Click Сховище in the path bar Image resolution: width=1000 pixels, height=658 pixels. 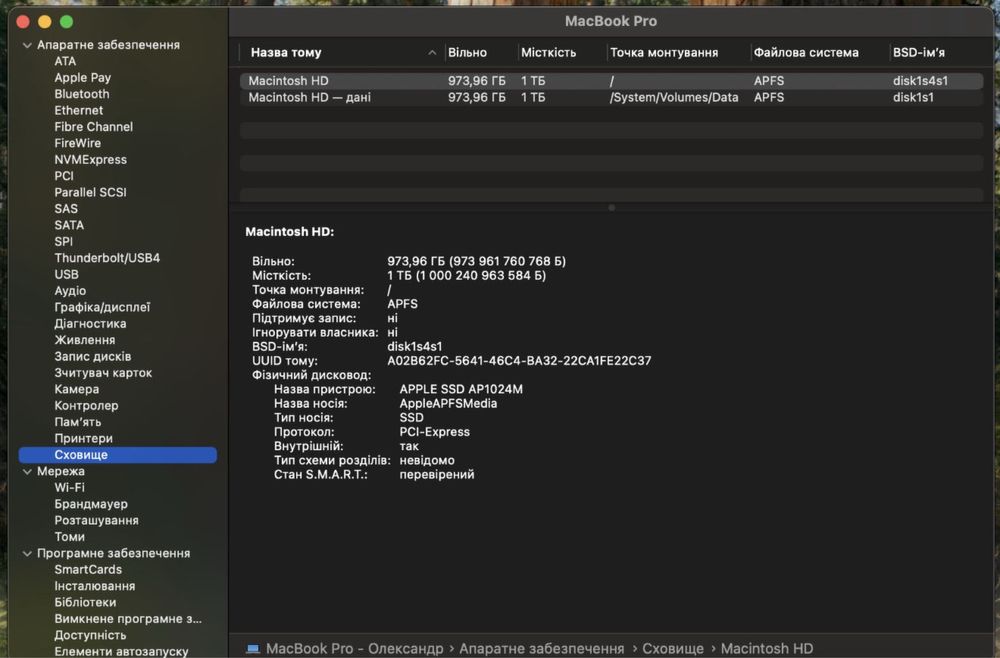tap(673, 648)
